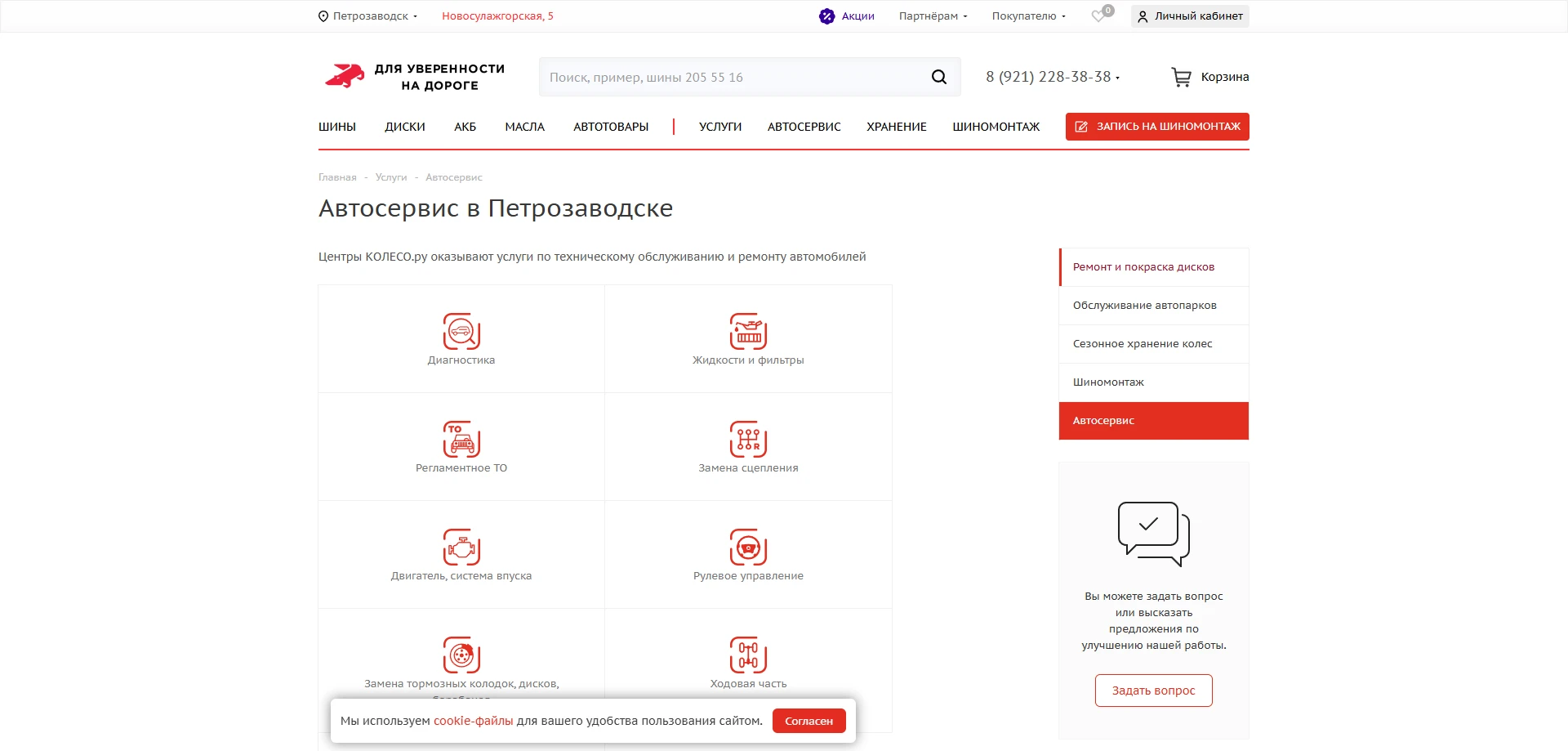Viewport: 1568px width, 751px height.
Task: Click the red rhino site logo
Action: point(344,77)
